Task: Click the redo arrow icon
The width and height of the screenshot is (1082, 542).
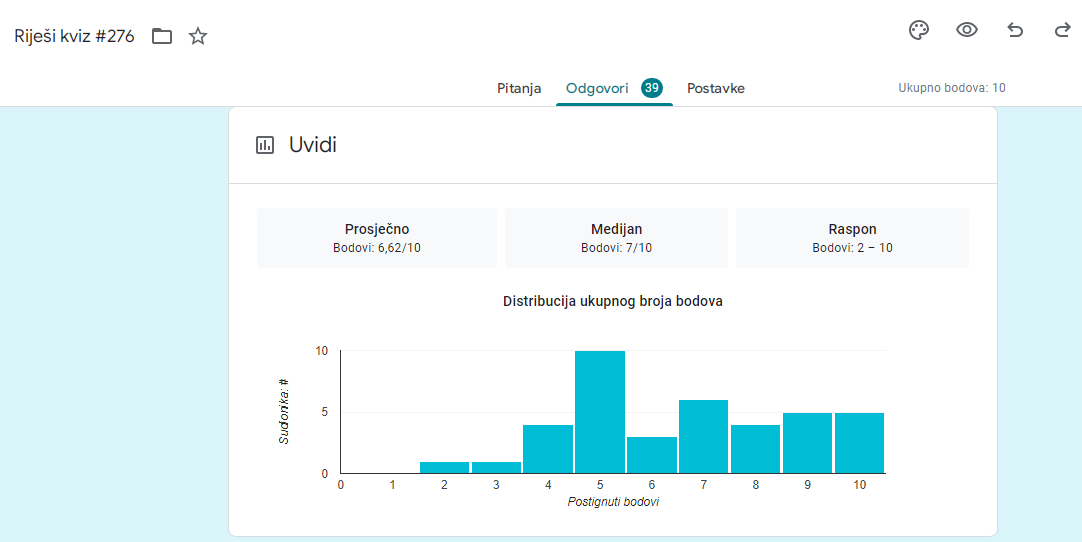Action: click(x=1062, y=30)
